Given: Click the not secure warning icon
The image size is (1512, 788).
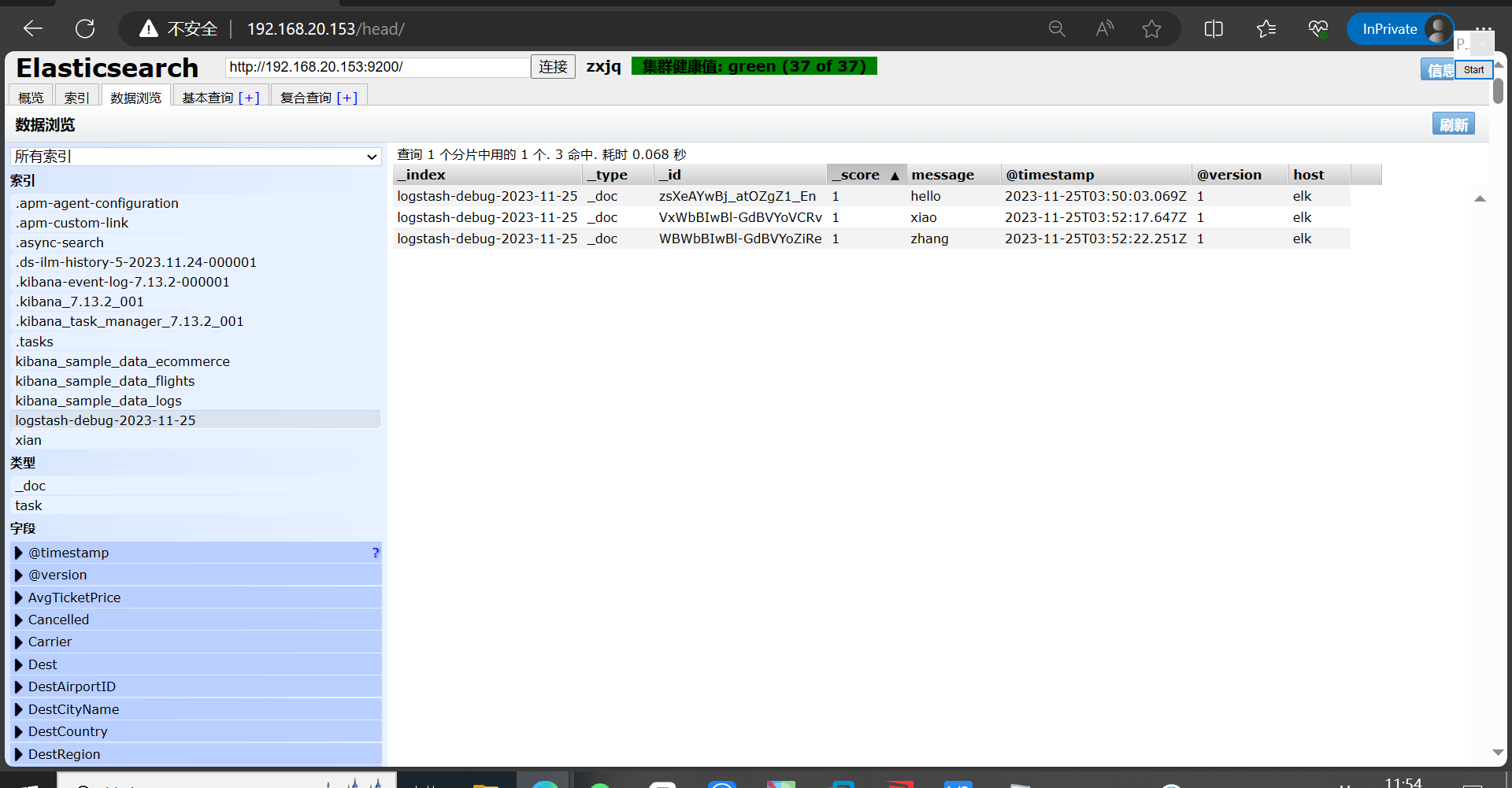Looking at the screenshot, I should point(148,29).
